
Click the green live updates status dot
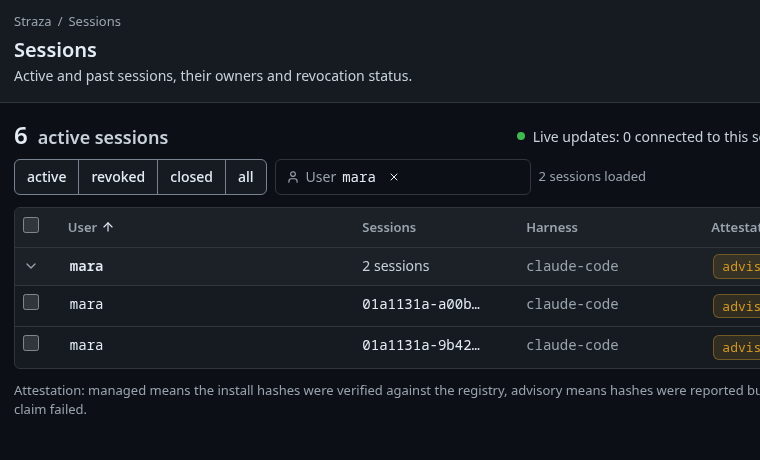tap(521, 136)
